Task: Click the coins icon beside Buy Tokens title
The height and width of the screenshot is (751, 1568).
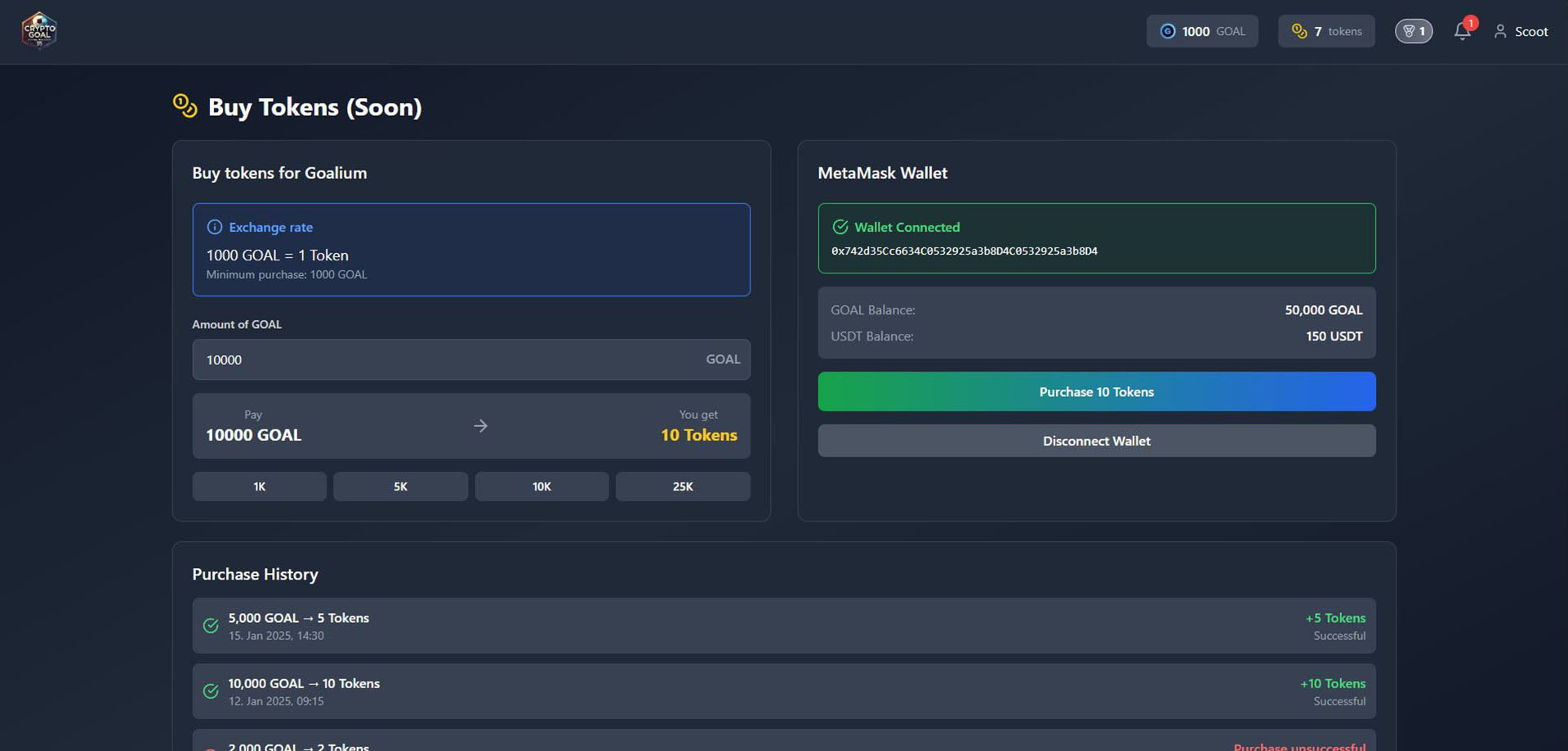Action: 185,106
